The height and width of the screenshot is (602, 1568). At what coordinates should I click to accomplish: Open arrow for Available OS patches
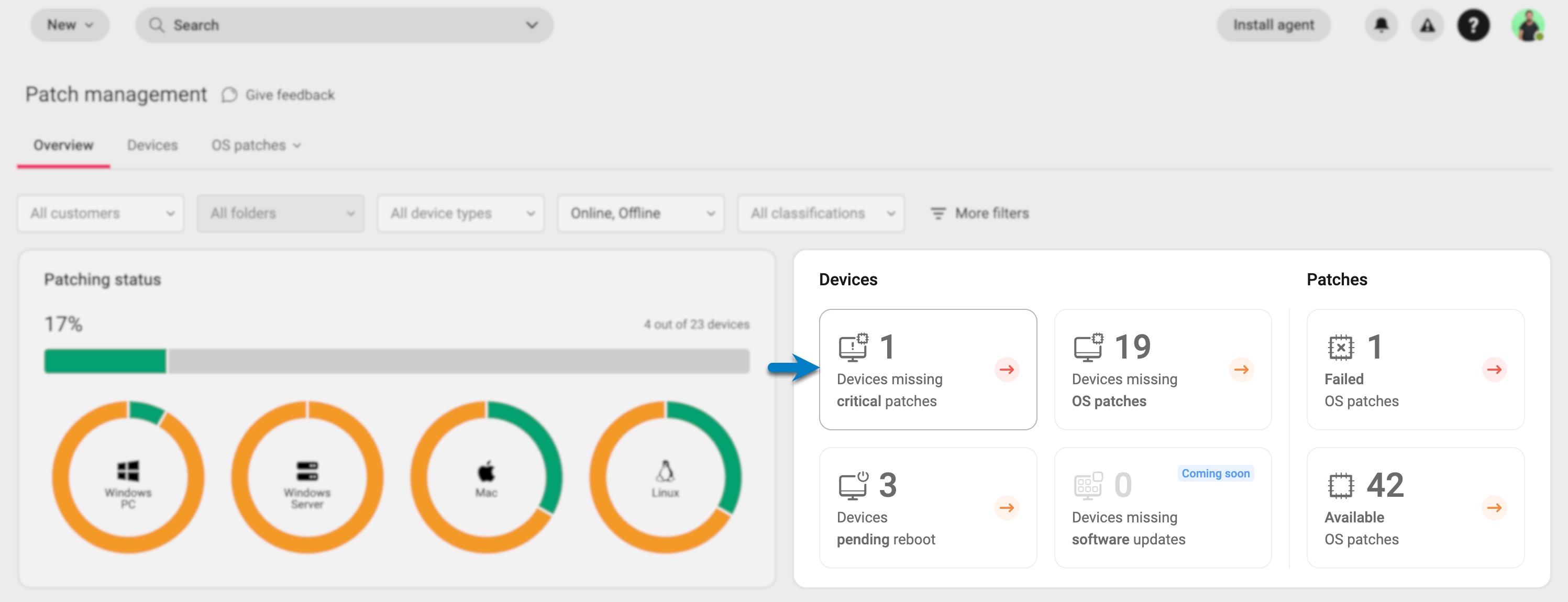pos(1494,508)
